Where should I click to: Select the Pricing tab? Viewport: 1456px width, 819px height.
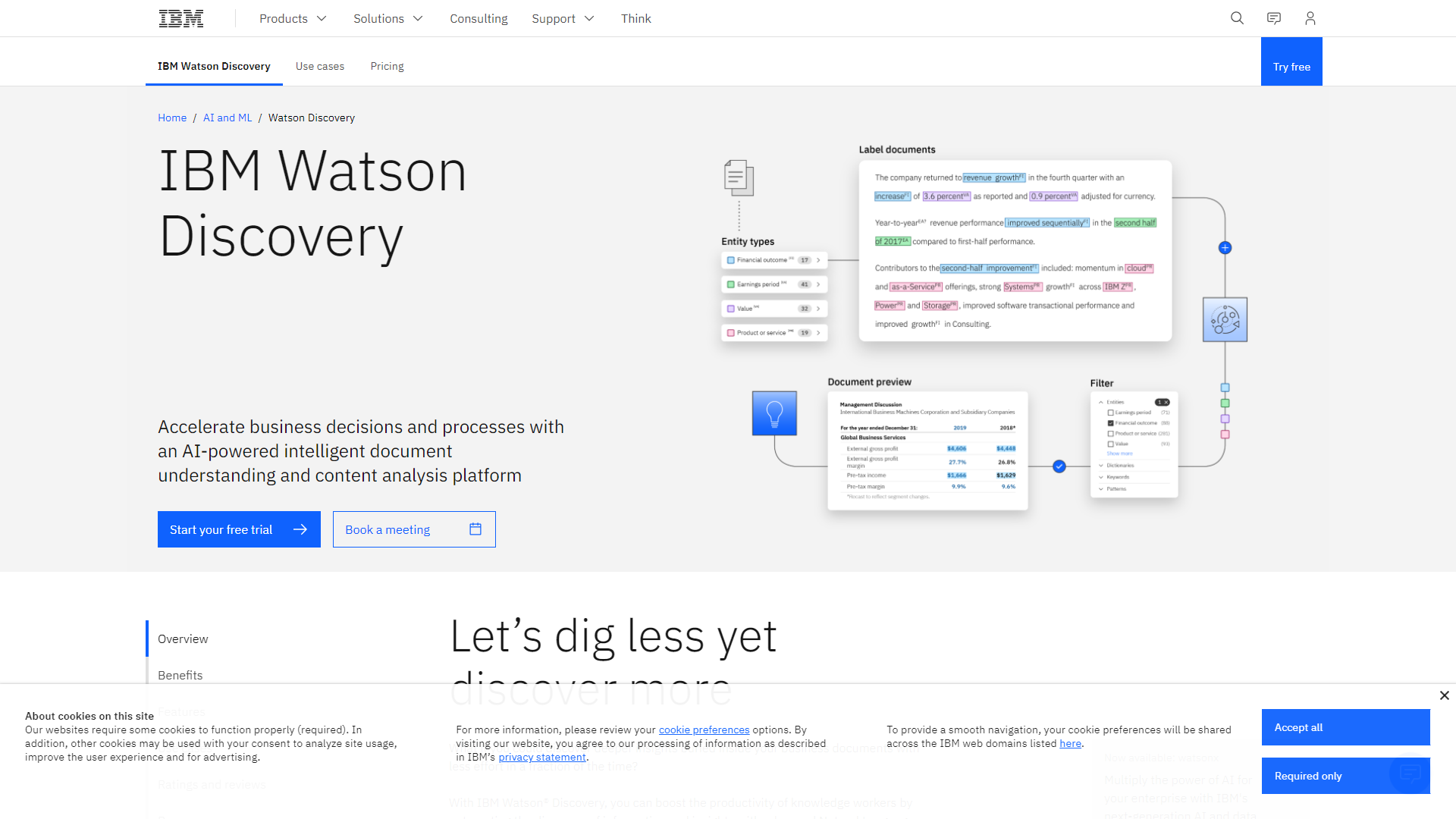pos(386,66)
